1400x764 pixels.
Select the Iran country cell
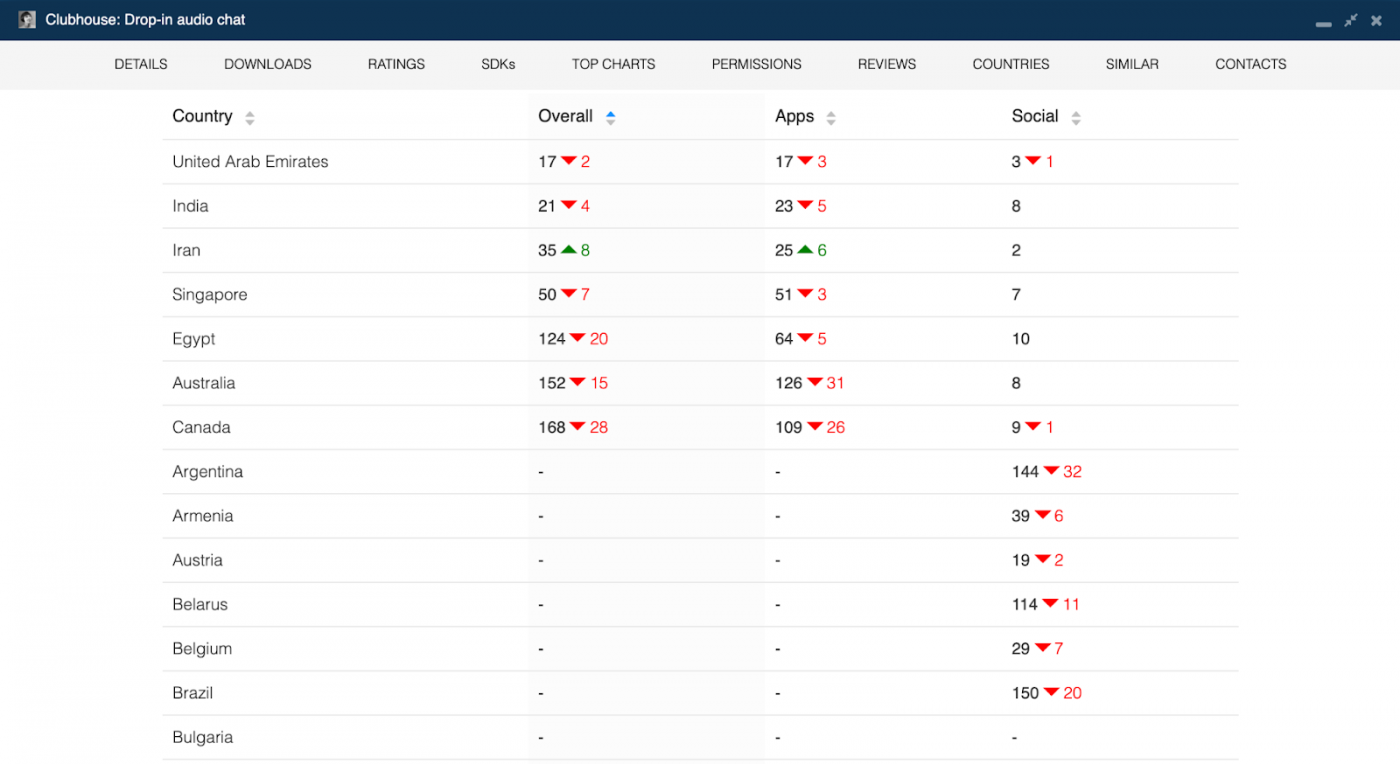coord(186,250)
